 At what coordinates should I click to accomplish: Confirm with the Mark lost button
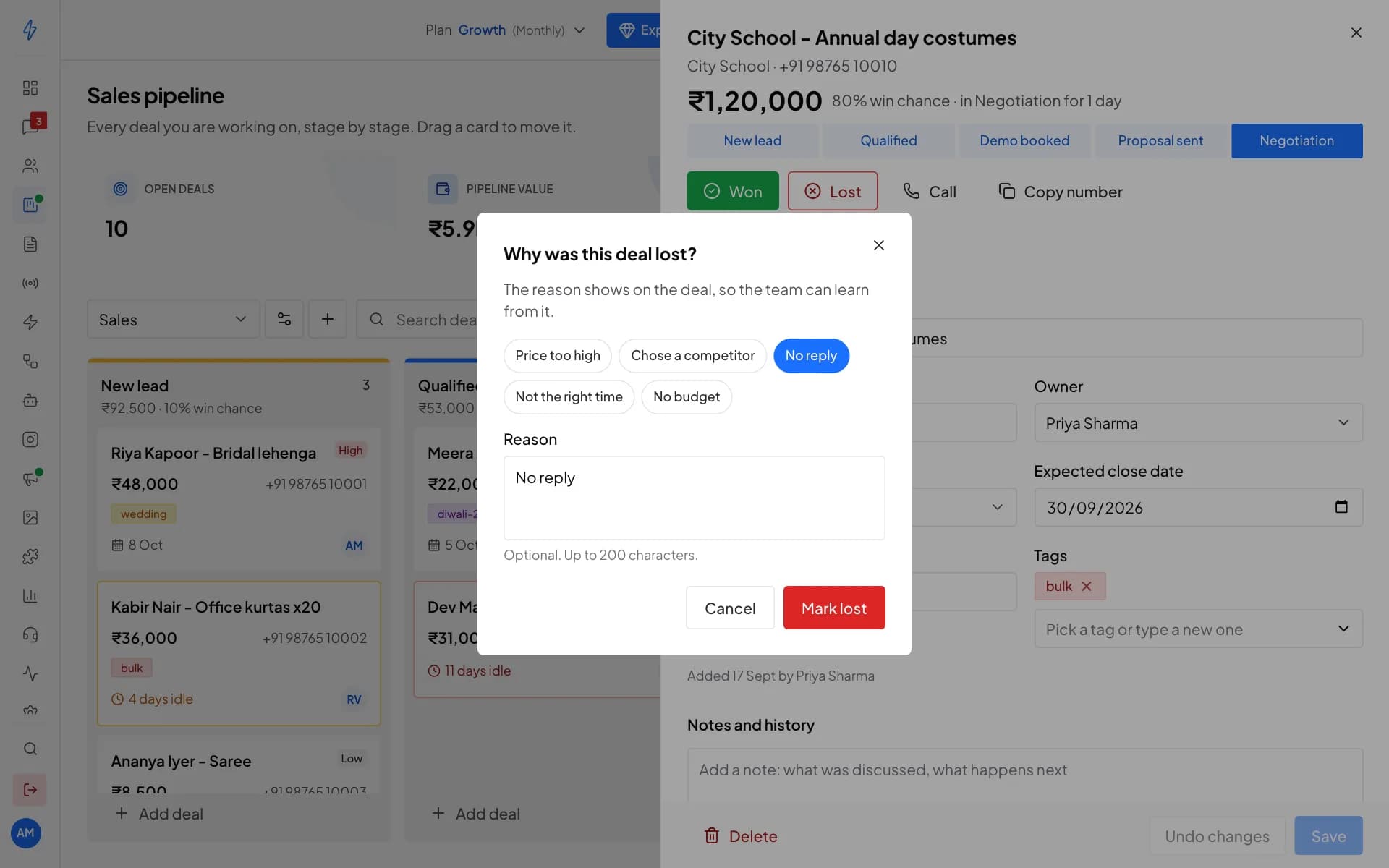click(x=834, y=608)
